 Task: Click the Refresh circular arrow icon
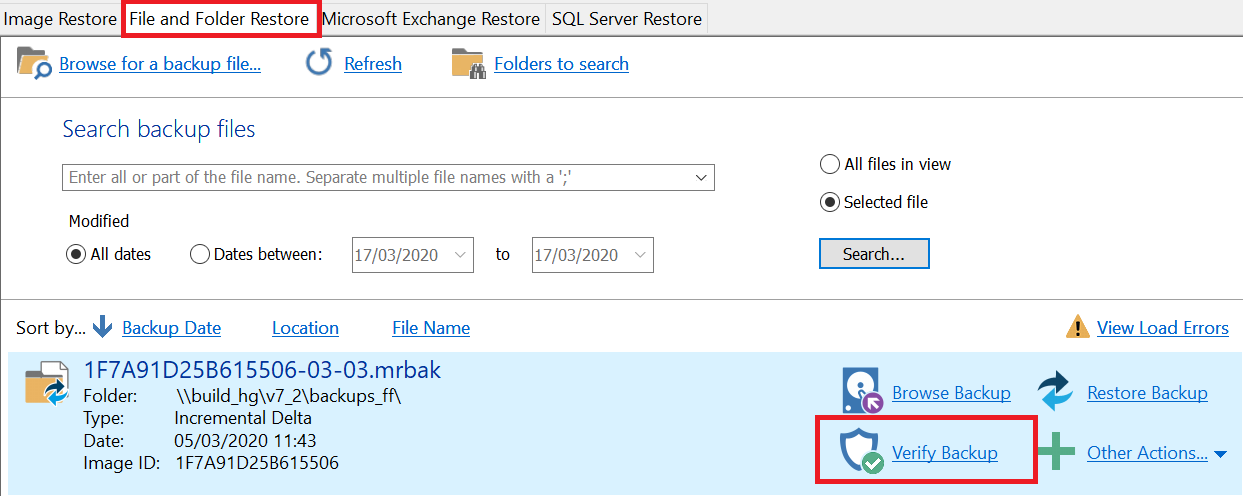point(319,63)
